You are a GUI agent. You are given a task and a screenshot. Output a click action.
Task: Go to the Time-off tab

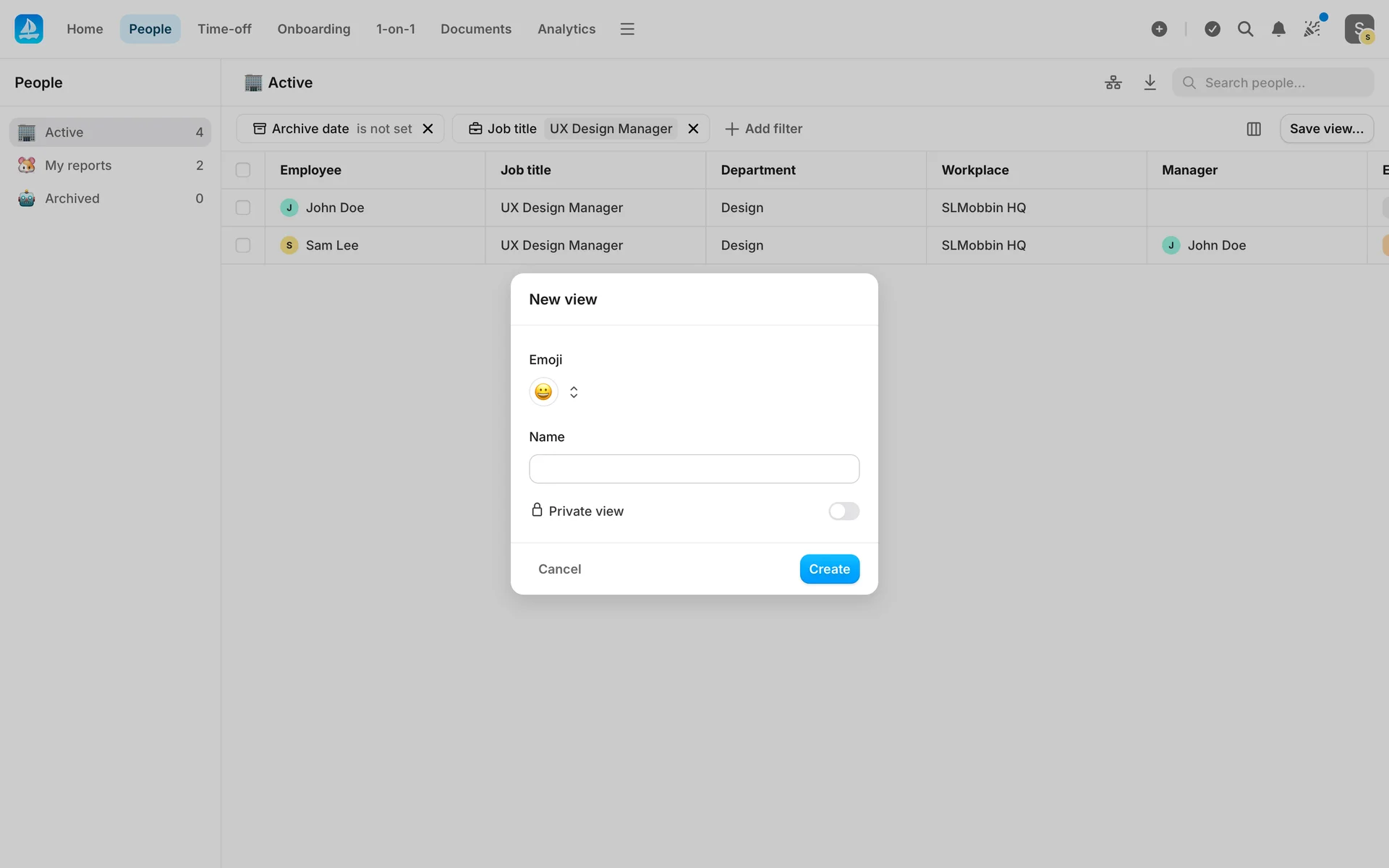point(224,29)
